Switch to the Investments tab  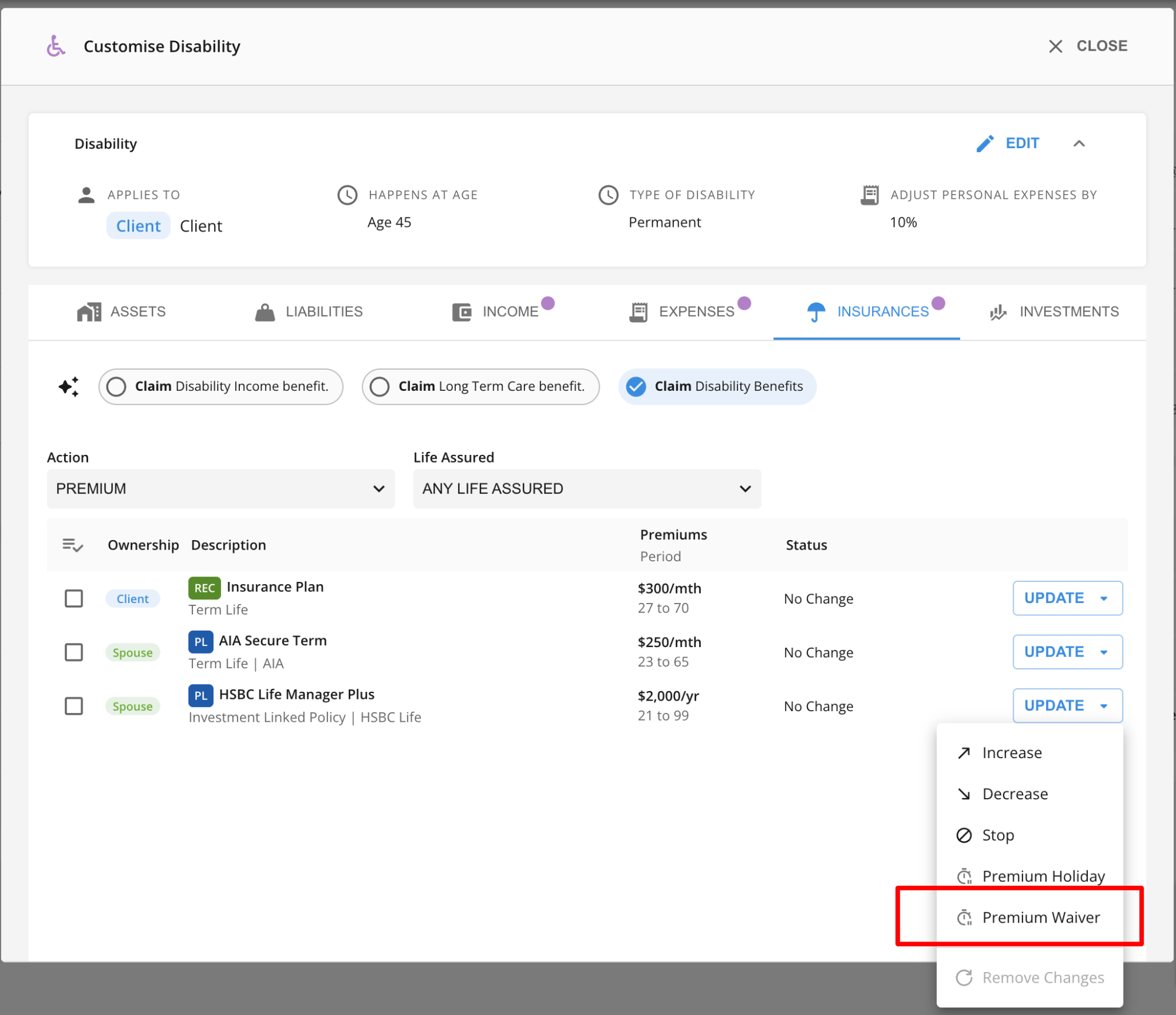(1054, 311)
